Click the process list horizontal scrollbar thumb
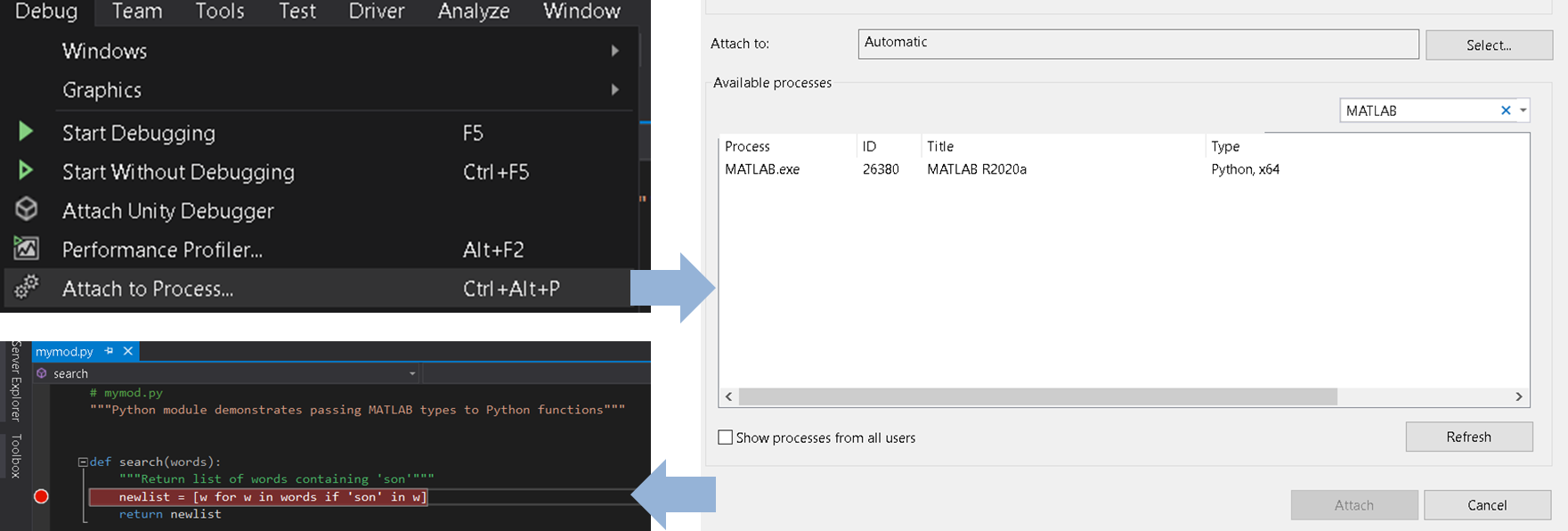Image resolution: width=1568 pixels, height=531 pixels. pos(1038,396)
